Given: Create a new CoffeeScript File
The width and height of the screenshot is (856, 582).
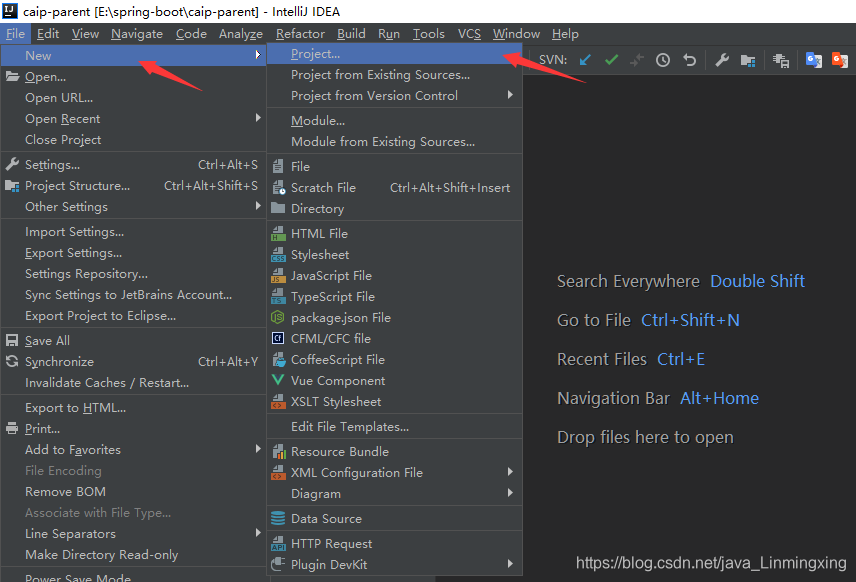Looking at the screenshot, I should click(395, 360).
